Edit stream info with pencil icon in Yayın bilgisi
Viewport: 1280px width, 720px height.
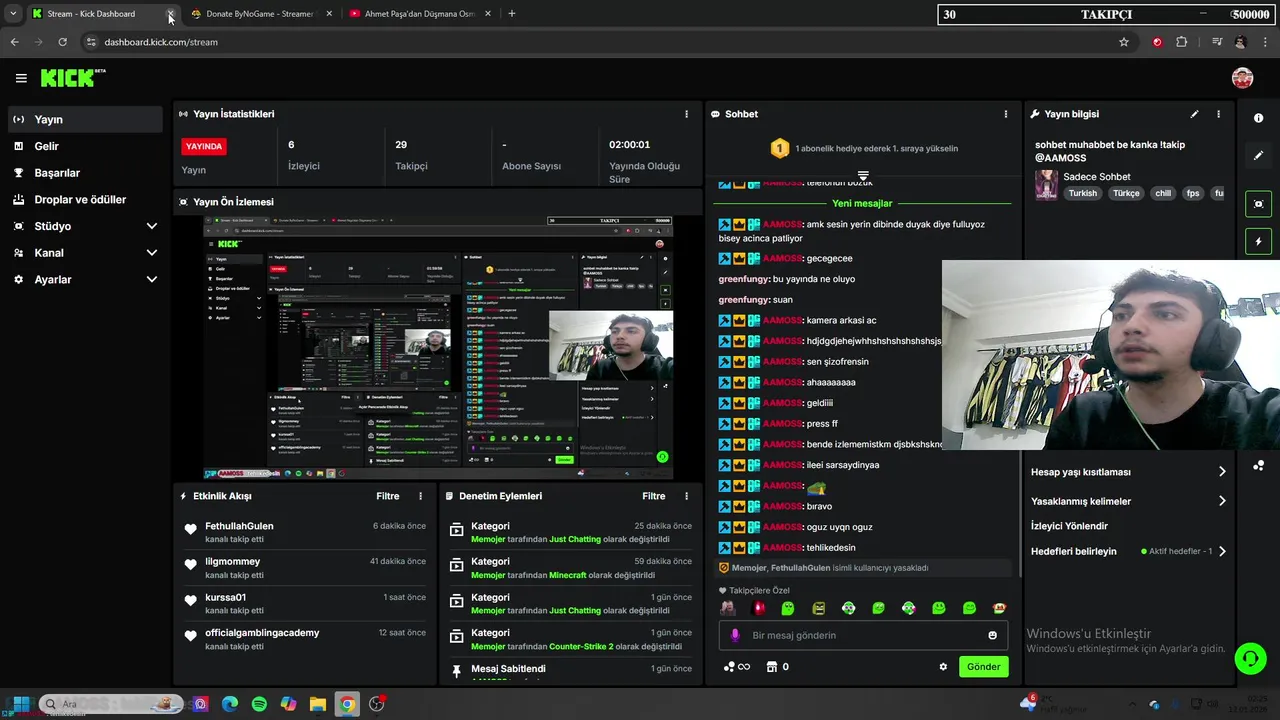click(x=1194, y=114)
